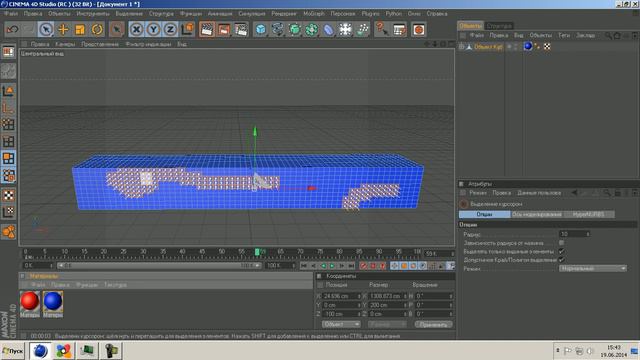This screenshot has height=360, width=640.
Task: Toggle the X axis lock
Action: (x=136, y=29)
